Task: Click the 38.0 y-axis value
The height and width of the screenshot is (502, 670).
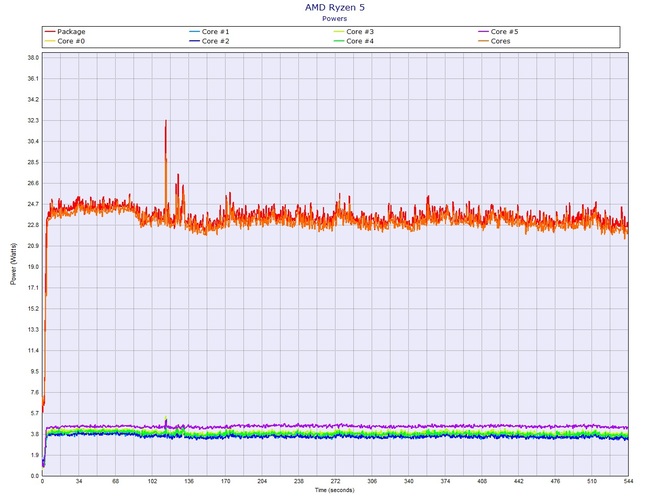Action: [x=33, y=58]
